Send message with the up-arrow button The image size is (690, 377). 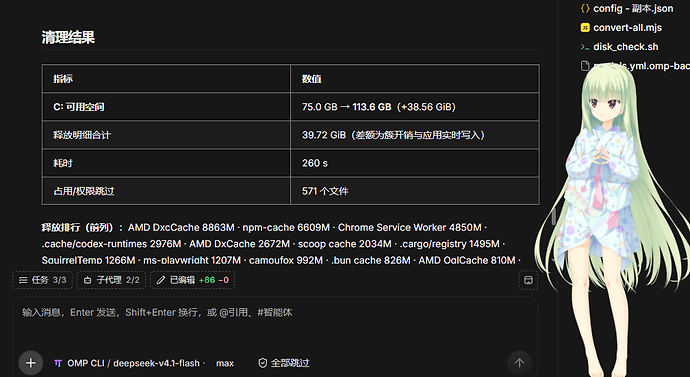point(519,363)
